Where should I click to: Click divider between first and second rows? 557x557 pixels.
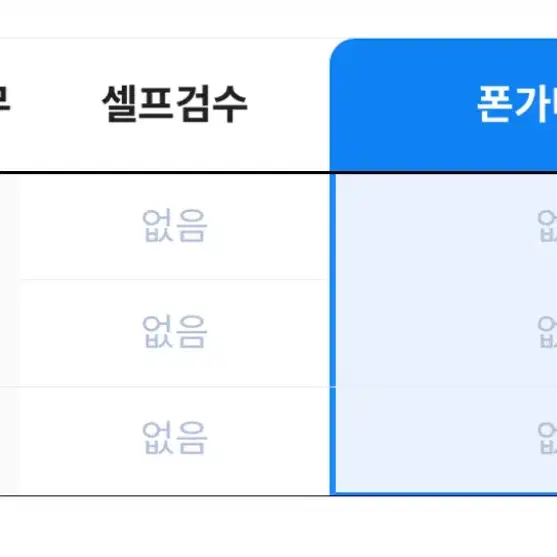[x=174, y=280]
